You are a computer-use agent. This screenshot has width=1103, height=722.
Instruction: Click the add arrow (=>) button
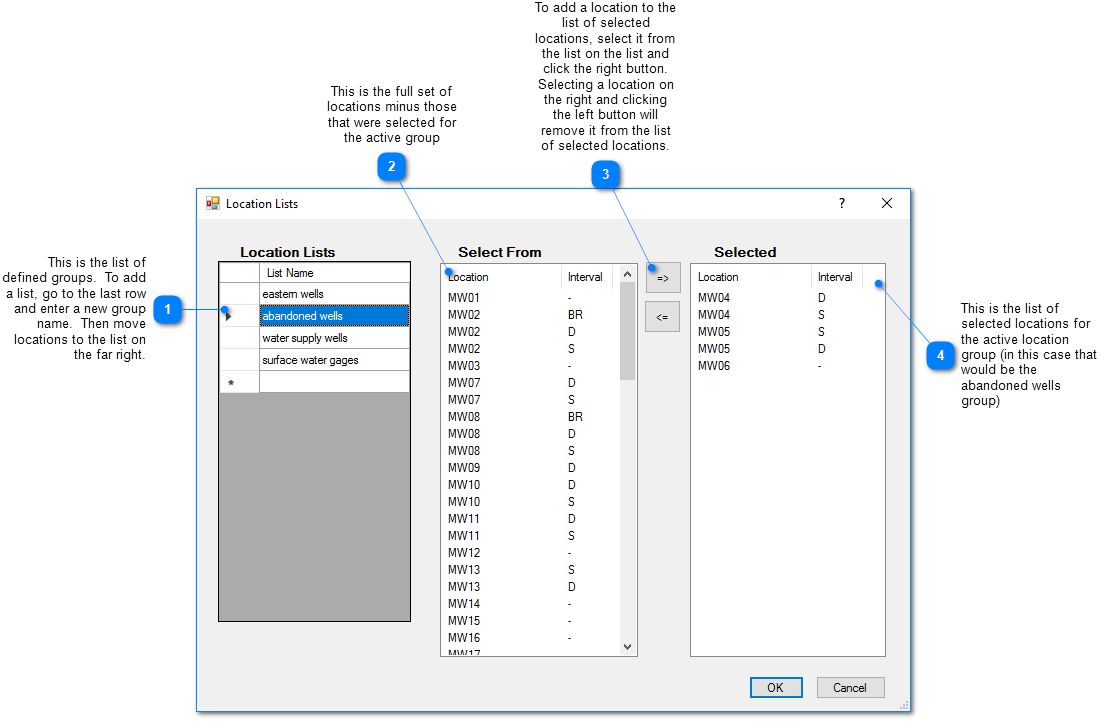pos(662,277)
